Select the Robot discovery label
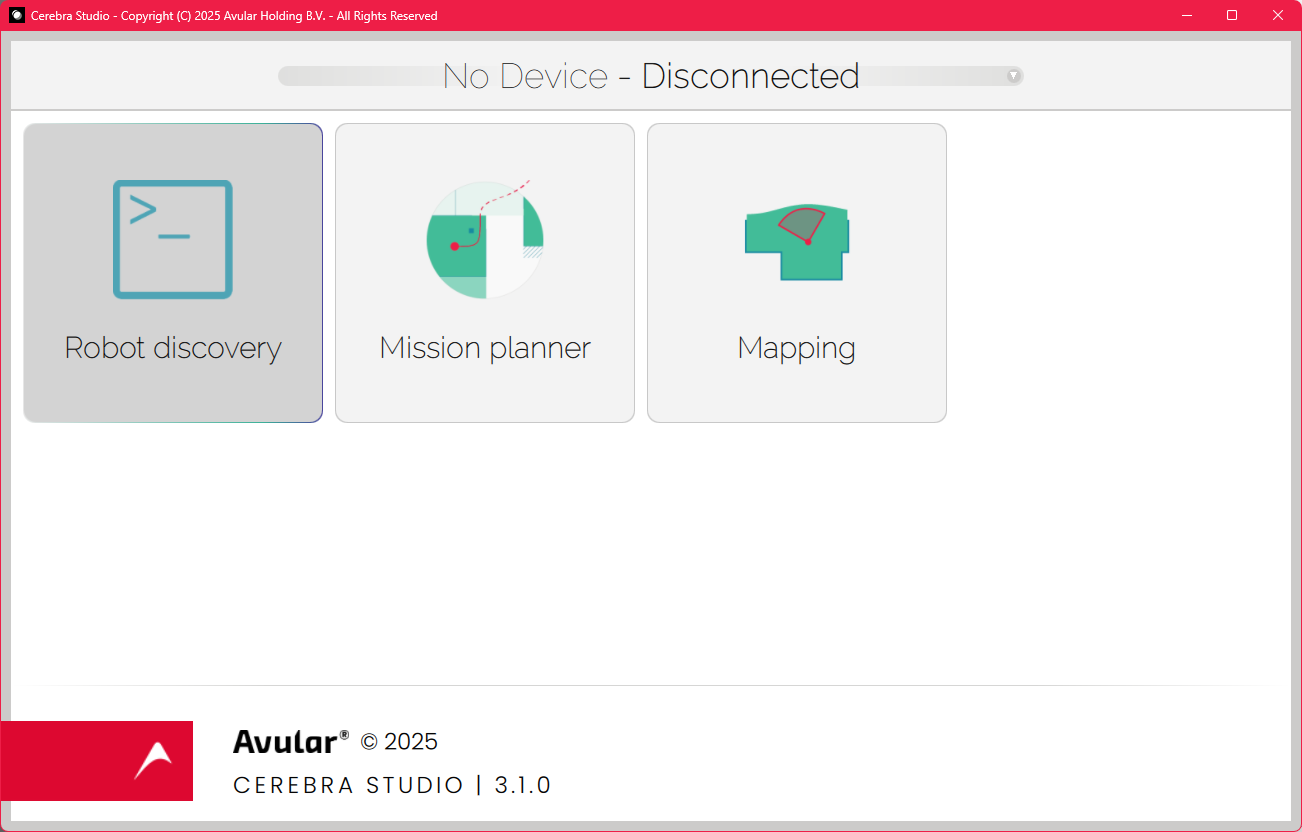The width and height of the screenshot is (1302, 832). tap(173, 348)
